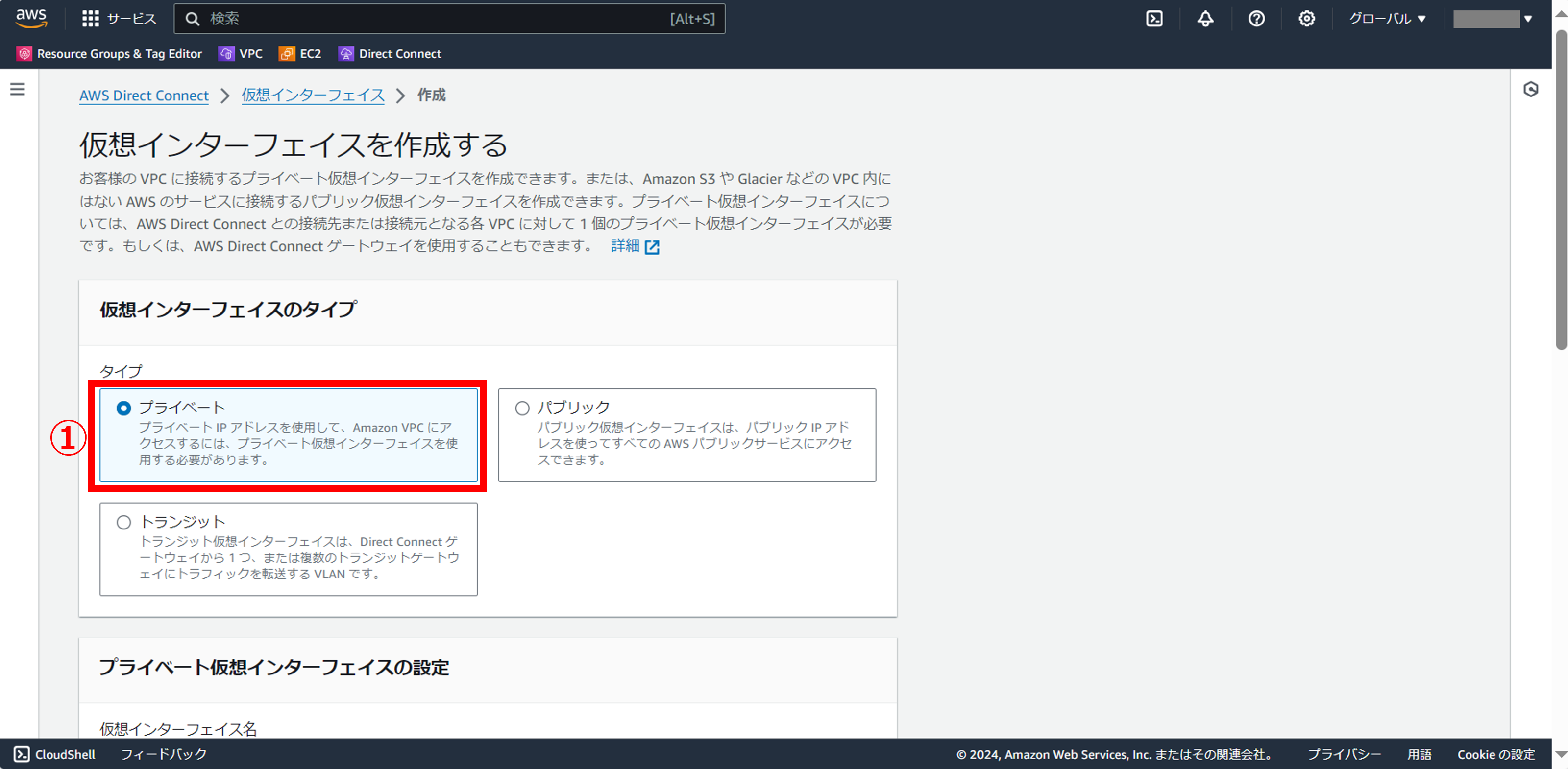Viewport: 1568px width, 769px height.
Task: Expand the account name dropdown
Action: point(1493,19)
